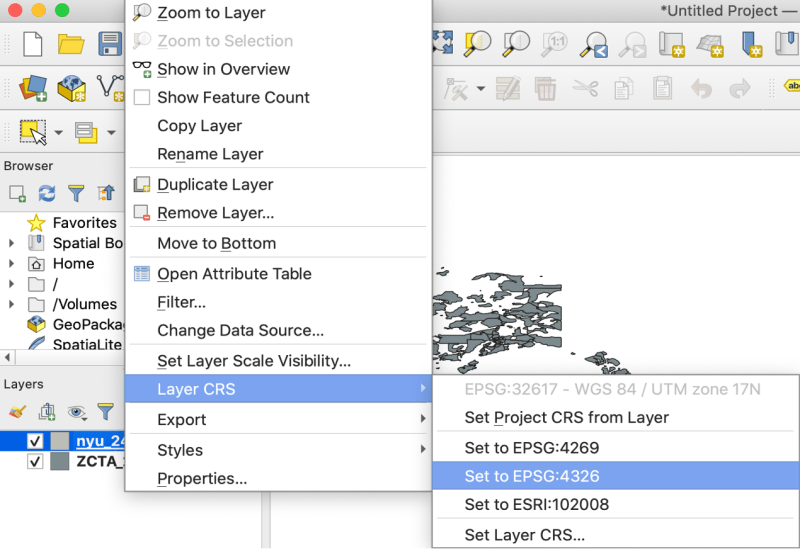The image size is (800, 549).
Task: Select Rename Layer menu entry
Action: click(x=279, y=154)
